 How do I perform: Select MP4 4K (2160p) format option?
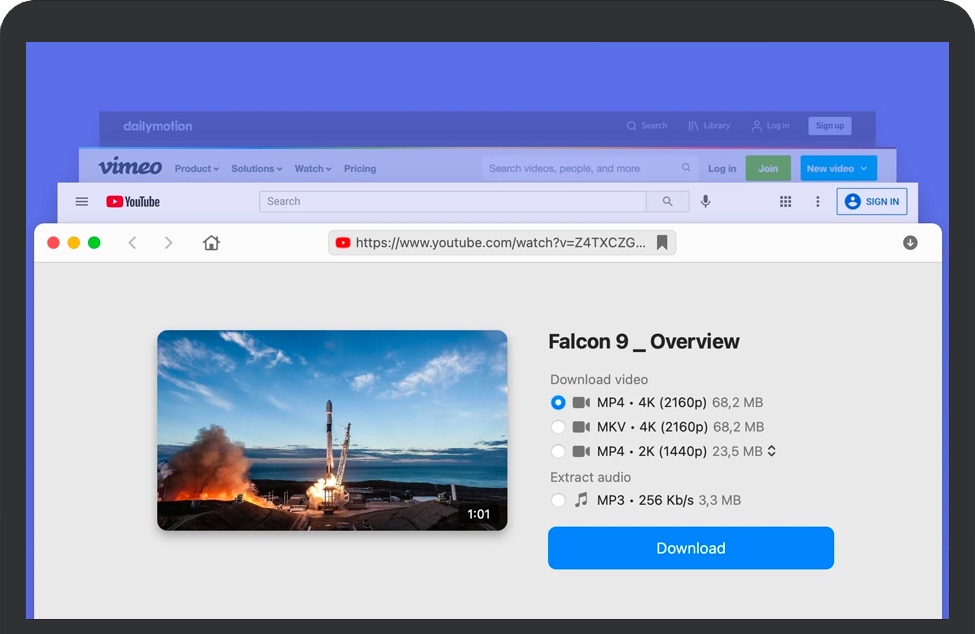tap(558, 403)
